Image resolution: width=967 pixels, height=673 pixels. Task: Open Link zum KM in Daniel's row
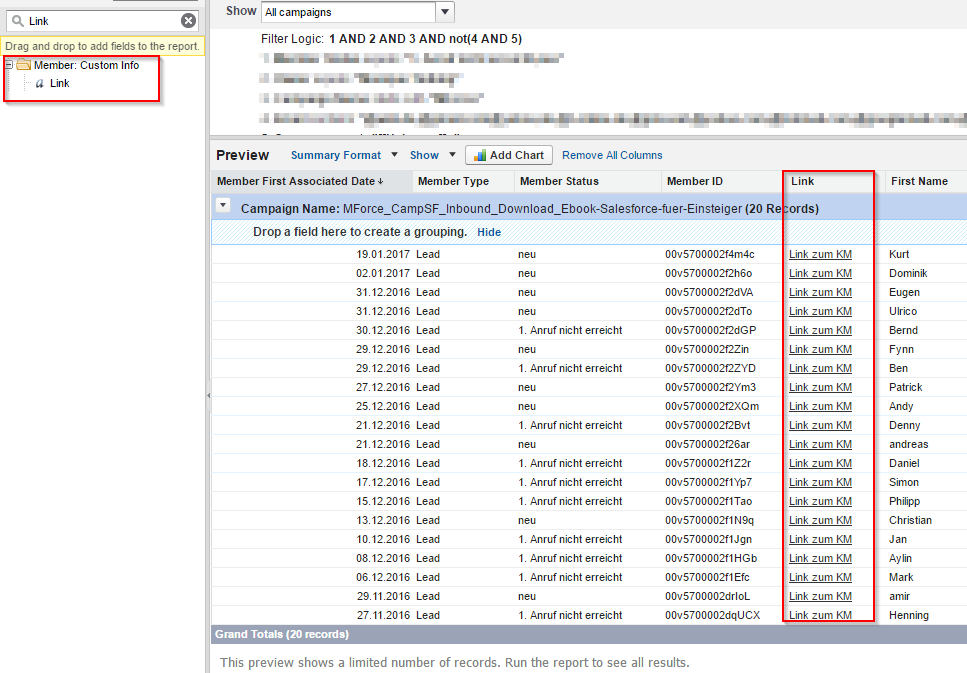coord(820,463)
